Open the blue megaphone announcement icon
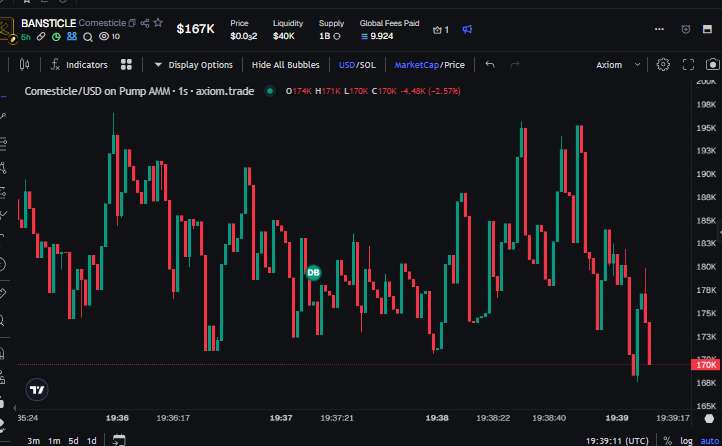The image size is (722, 446). click(x=467, y=29)
